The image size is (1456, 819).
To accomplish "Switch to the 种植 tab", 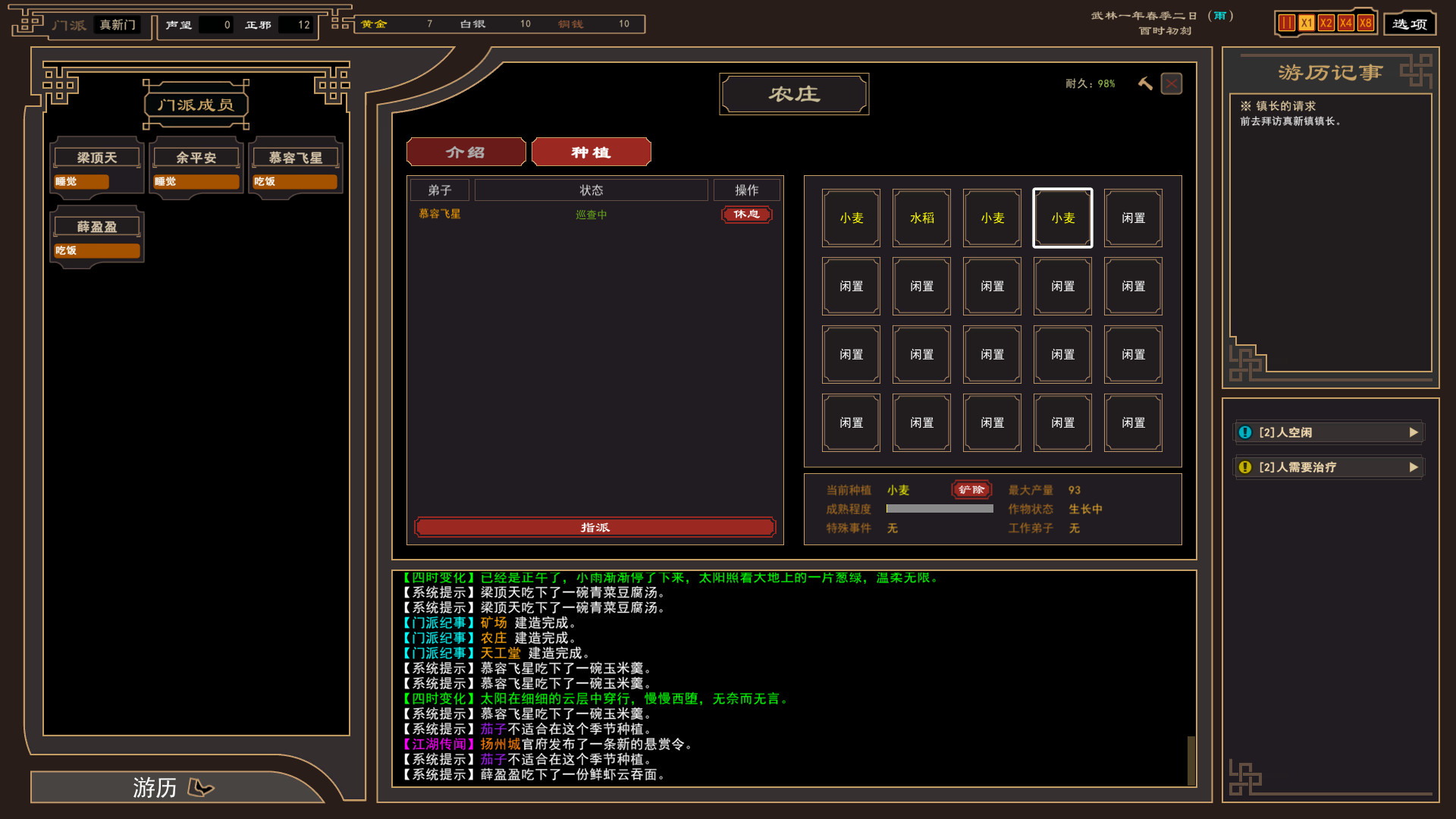I will (591, 152).
